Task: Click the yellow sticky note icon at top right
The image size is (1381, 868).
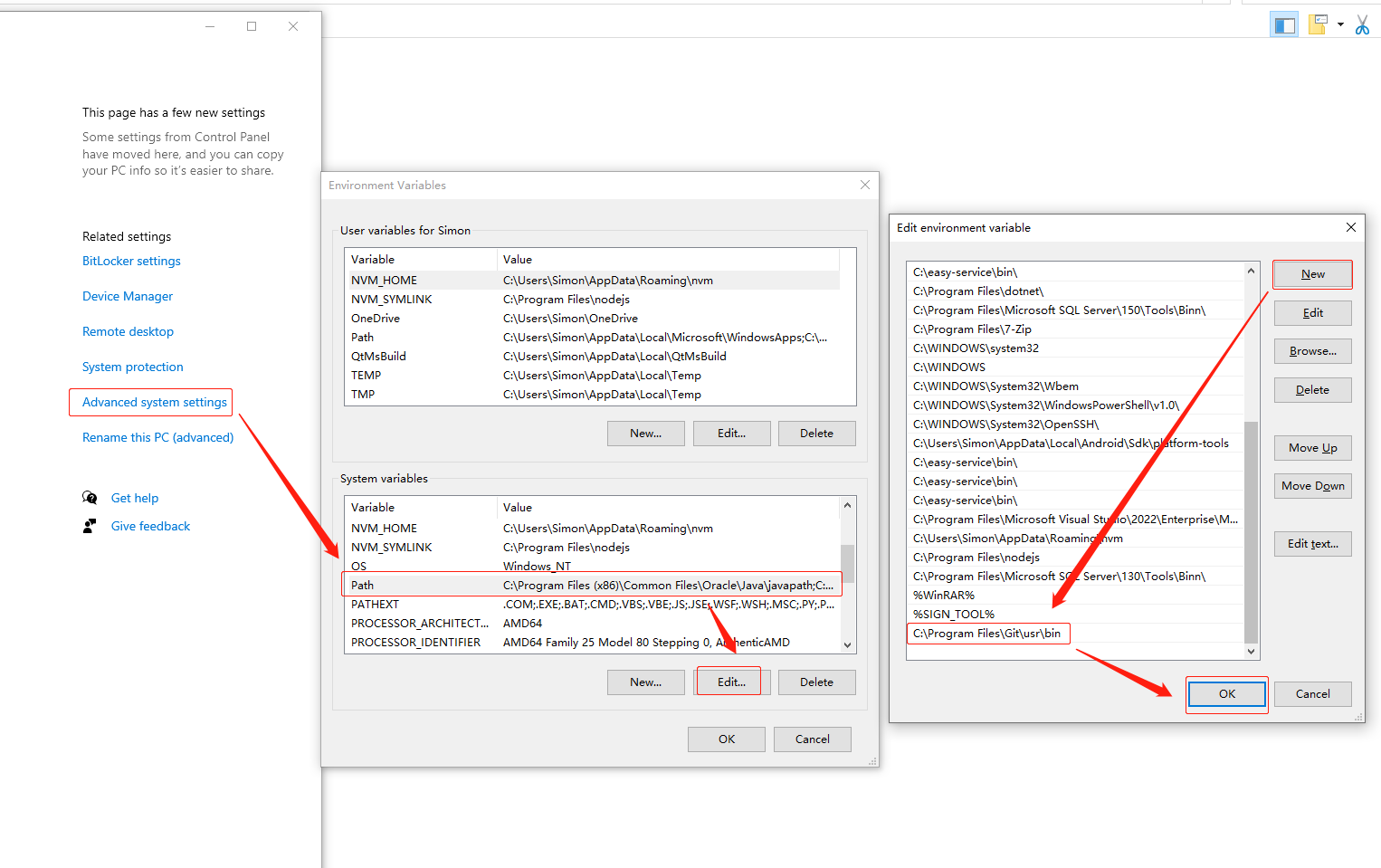Action: pos(1319,25)
